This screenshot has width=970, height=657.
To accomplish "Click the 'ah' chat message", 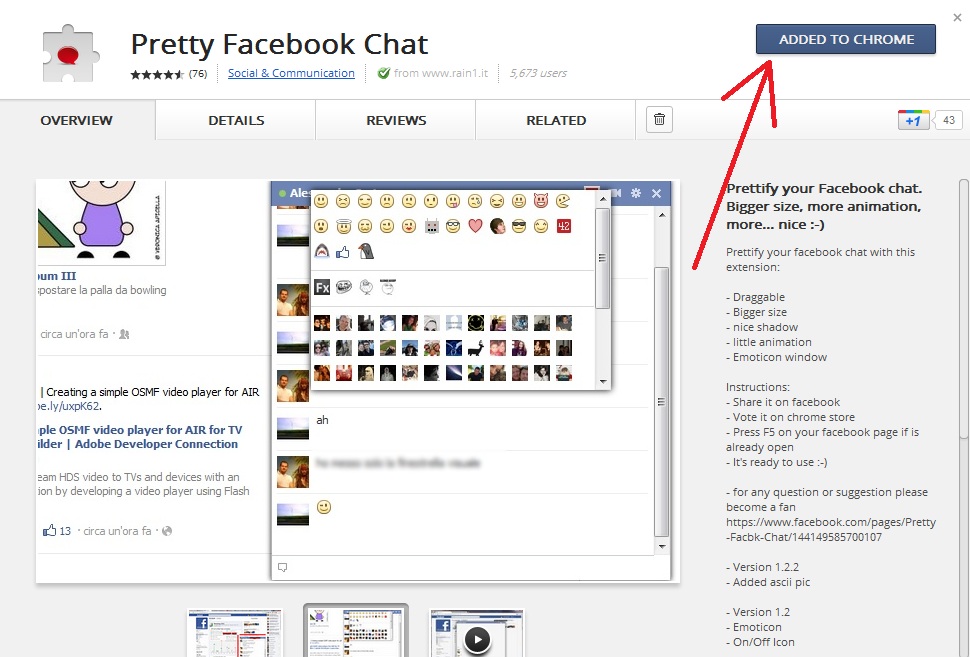I will [x=322, y=420].
